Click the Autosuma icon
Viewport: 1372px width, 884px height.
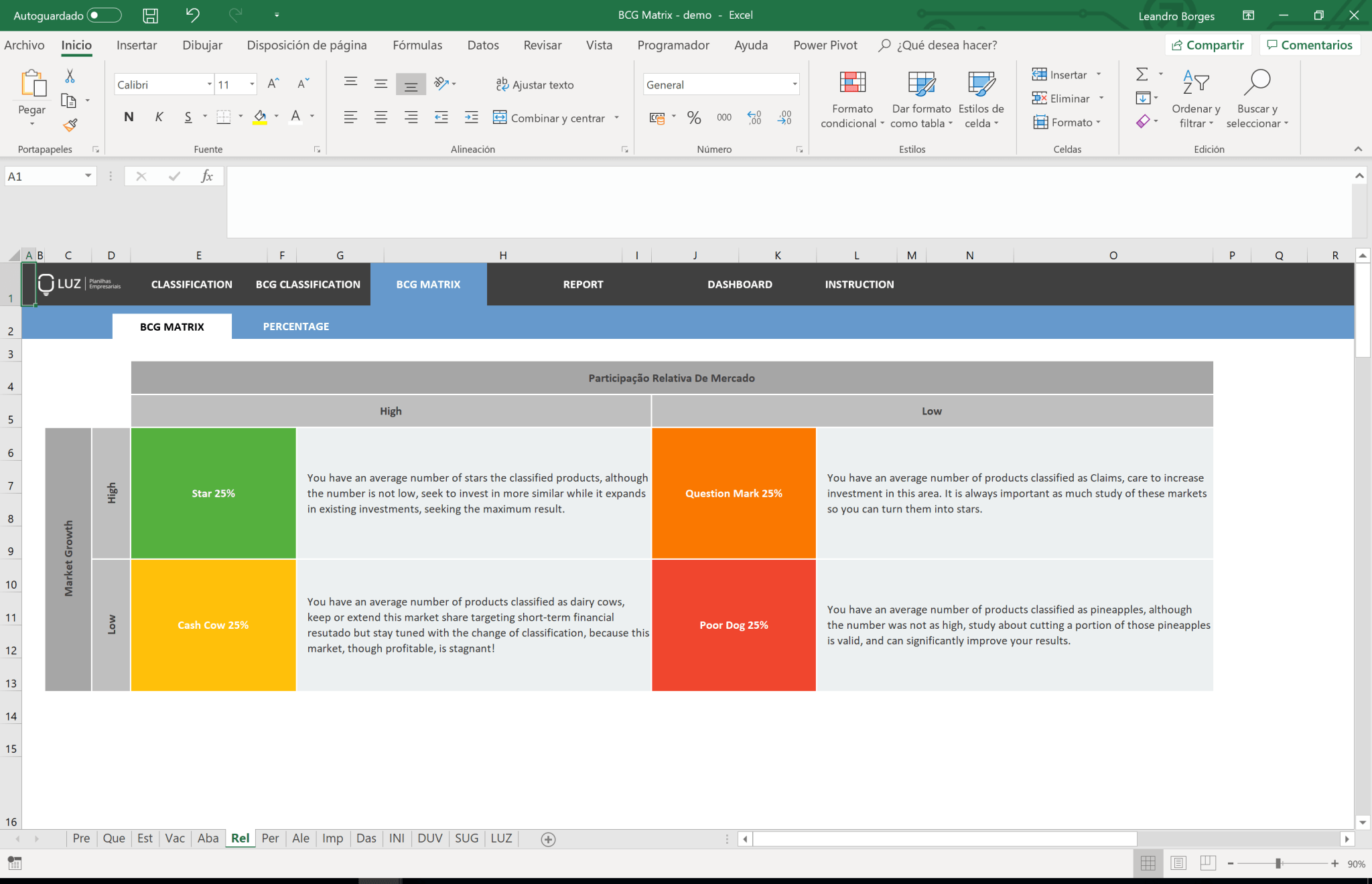(x=1142, y=74)
